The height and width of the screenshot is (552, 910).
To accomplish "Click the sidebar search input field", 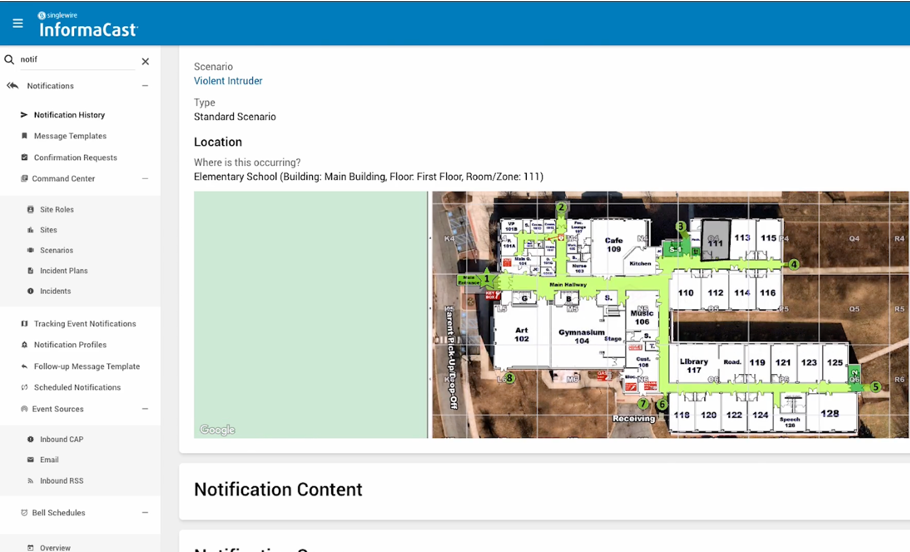I will (x=75, y=60).
